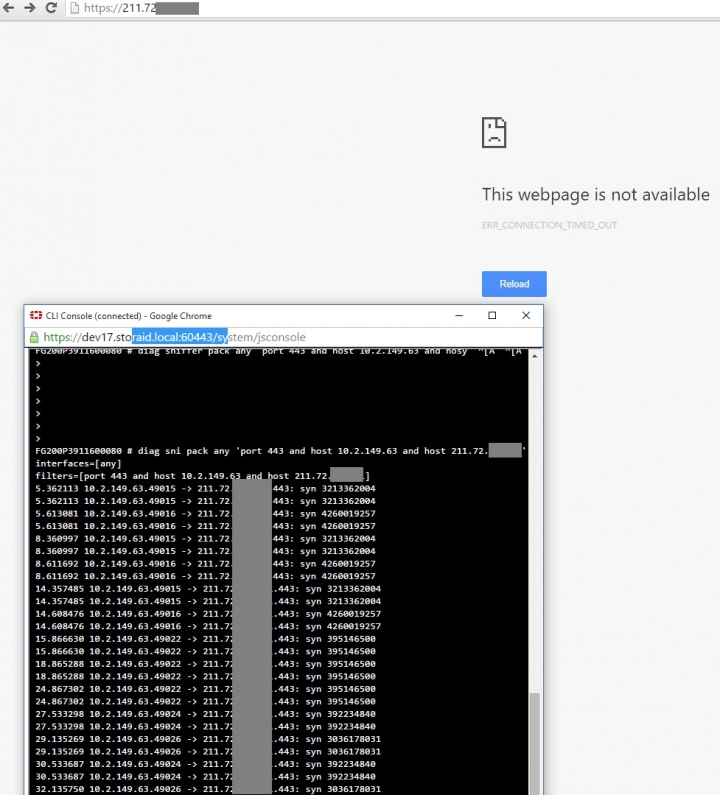Screen dimensions: 720x795
Task: Click first 5.362113 syn 3213362004 line
Action: pos(205,489)
